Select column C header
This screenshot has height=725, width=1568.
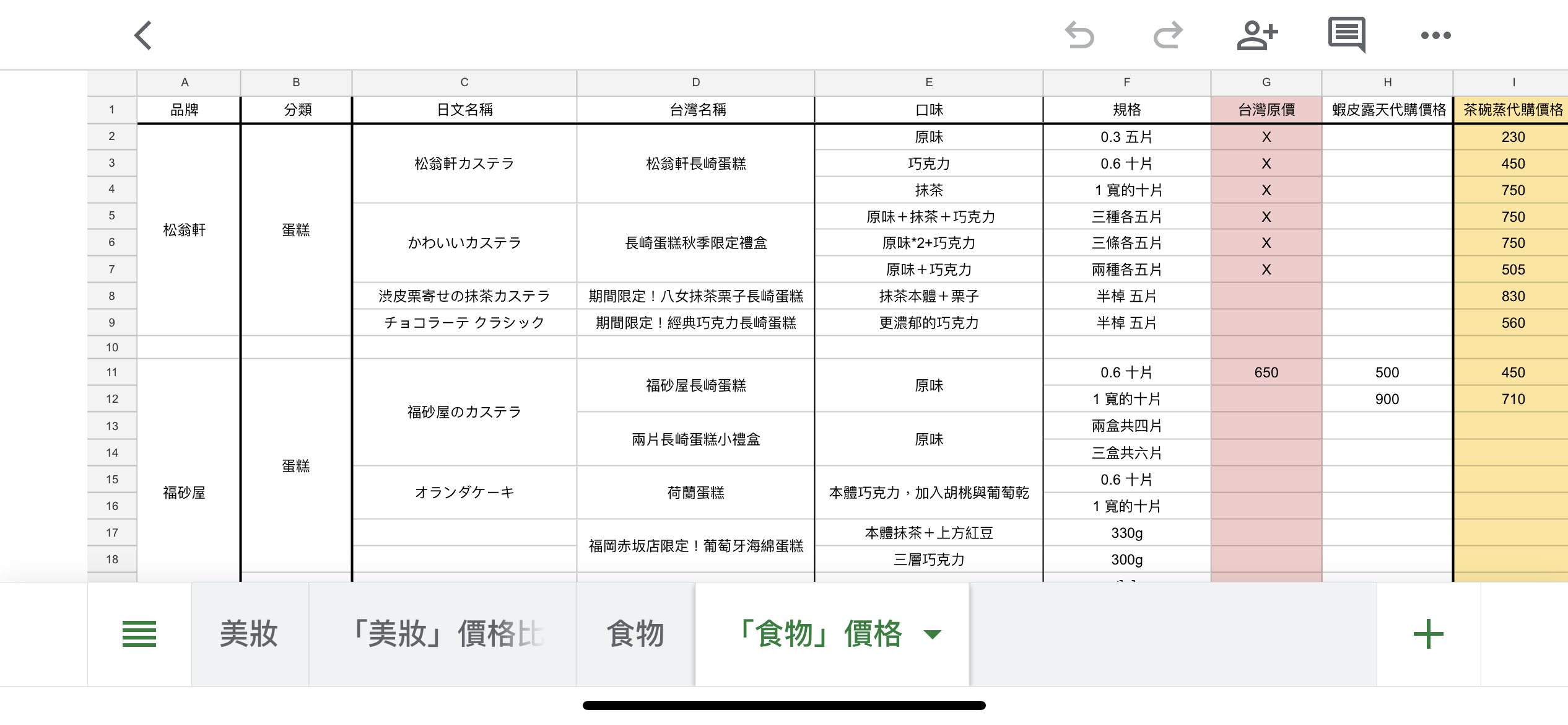click(464, 82)
